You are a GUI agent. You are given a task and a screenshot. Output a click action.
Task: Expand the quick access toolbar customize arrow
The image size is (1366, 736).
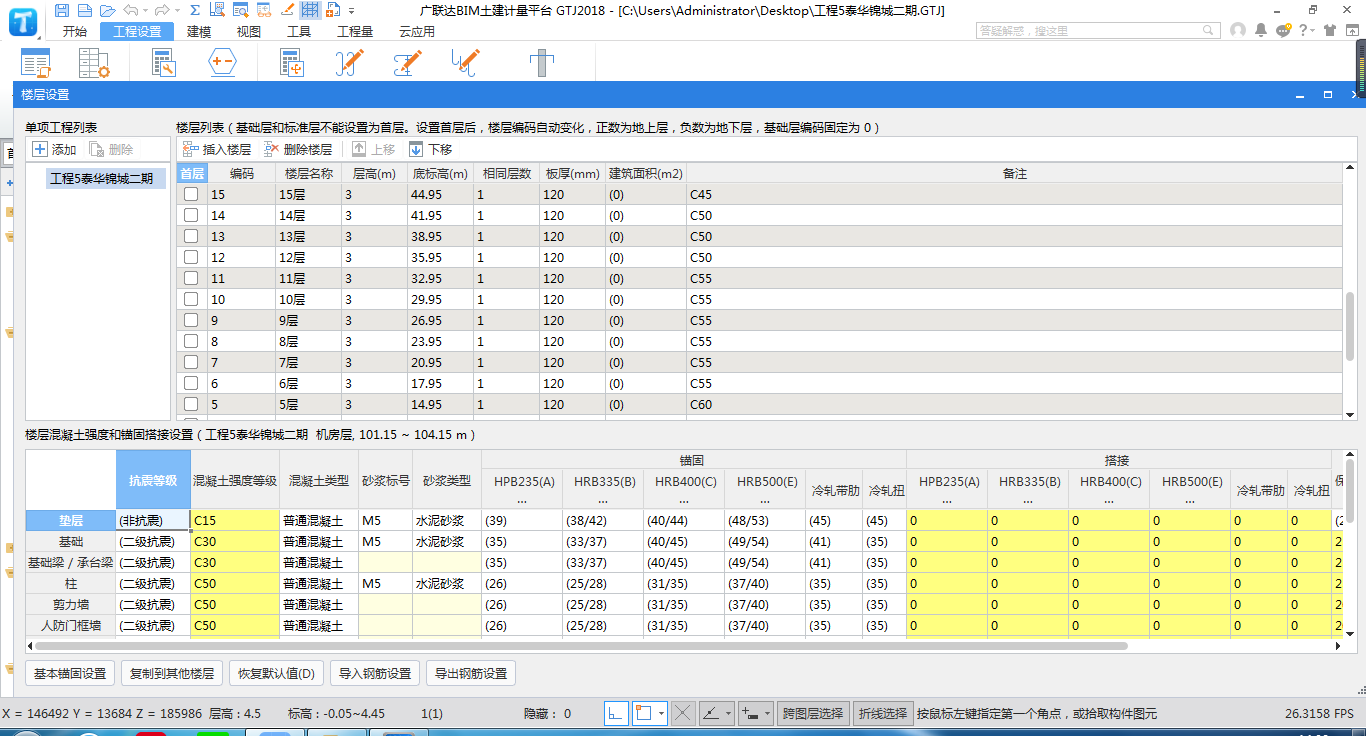[x=351, y=10]
